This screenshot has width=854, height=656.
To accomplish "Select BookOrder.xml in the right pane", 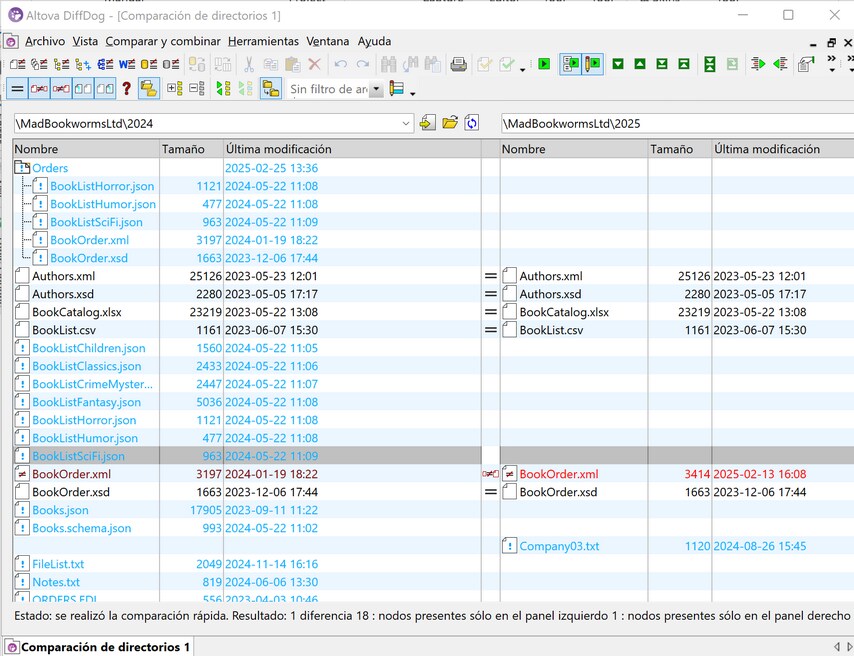I will point(558,474).
